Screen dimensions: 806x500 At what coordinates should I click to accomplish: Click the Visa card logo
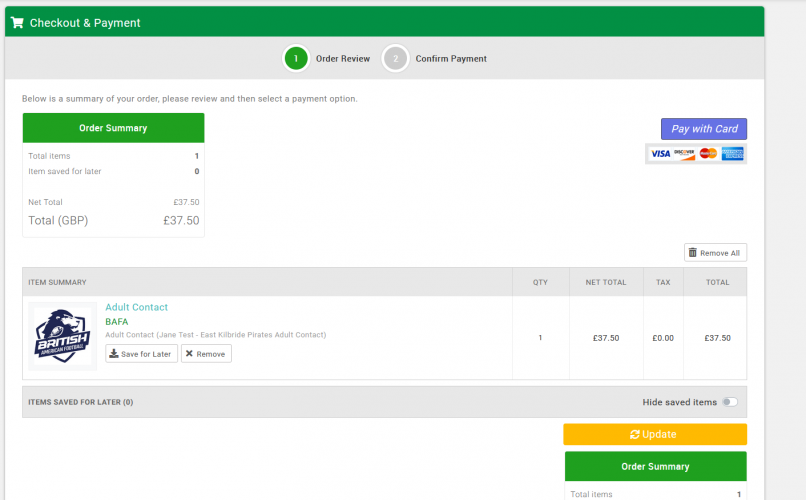click(660, 154)
